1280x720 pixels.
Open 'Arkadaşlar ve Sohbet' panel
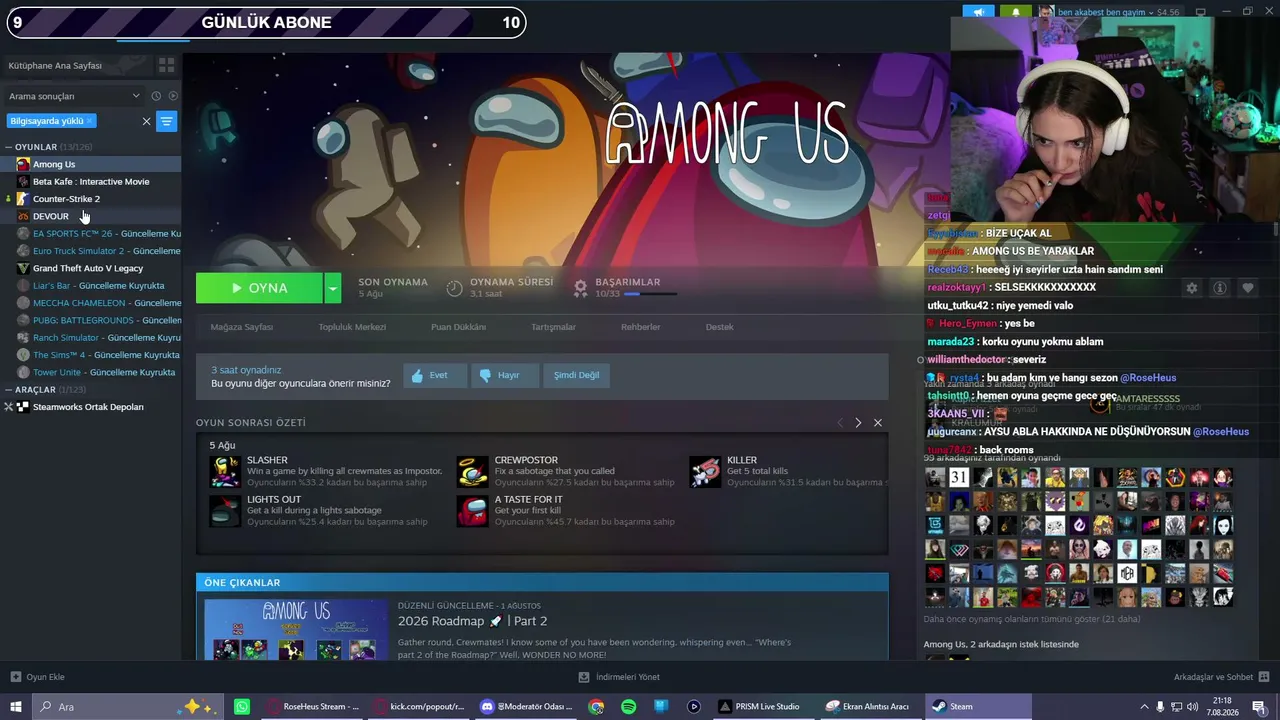pos(1221,677)
